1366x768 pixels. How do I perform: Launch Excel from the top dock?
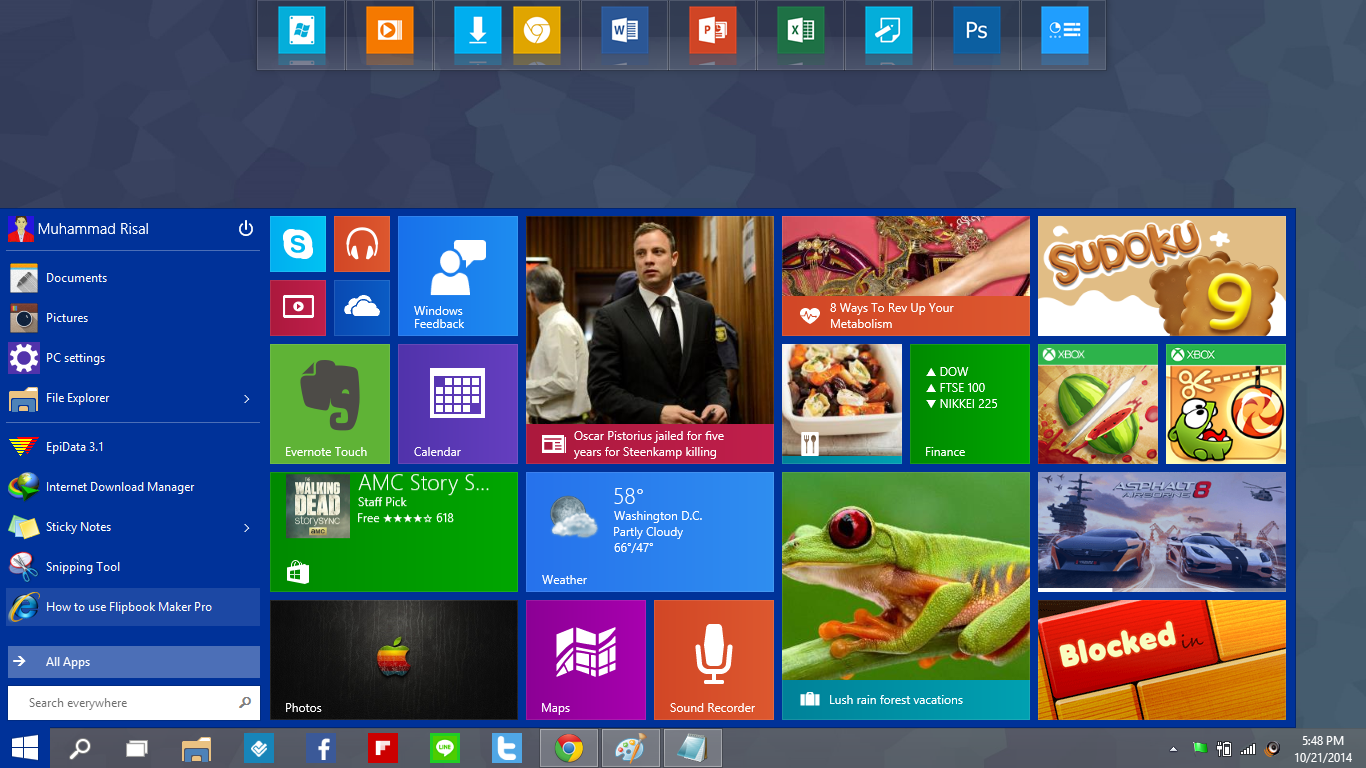coord(801,30)
